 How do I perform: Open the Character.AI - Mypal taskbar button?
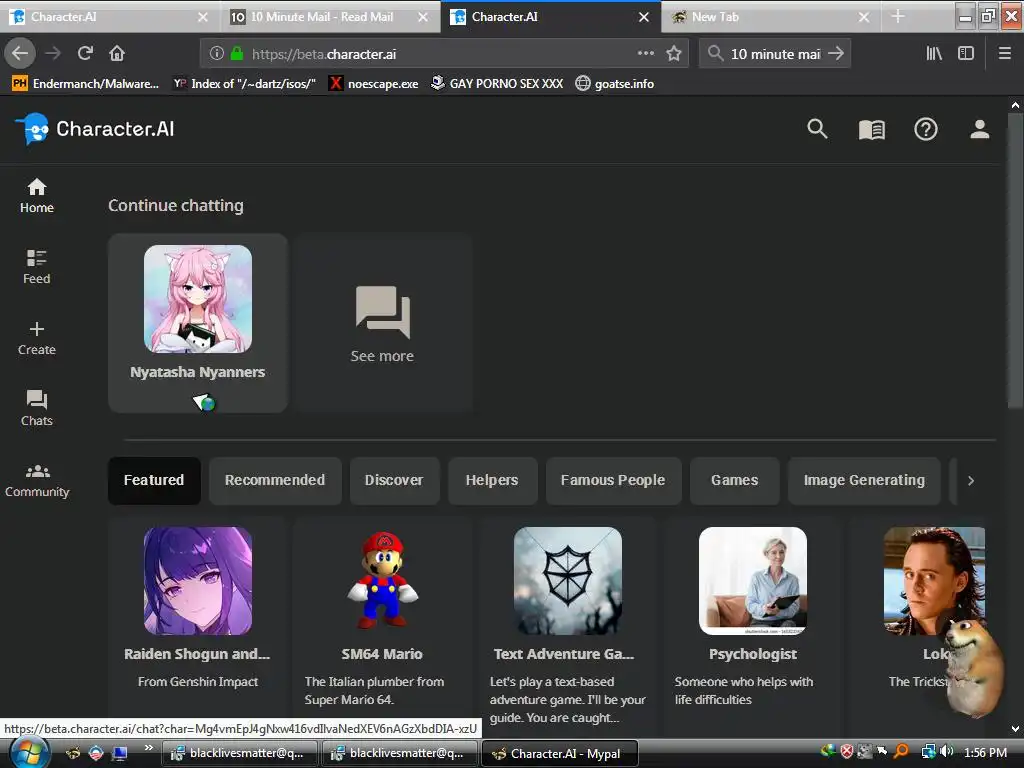pyautogui.click(x=559, y=754)
